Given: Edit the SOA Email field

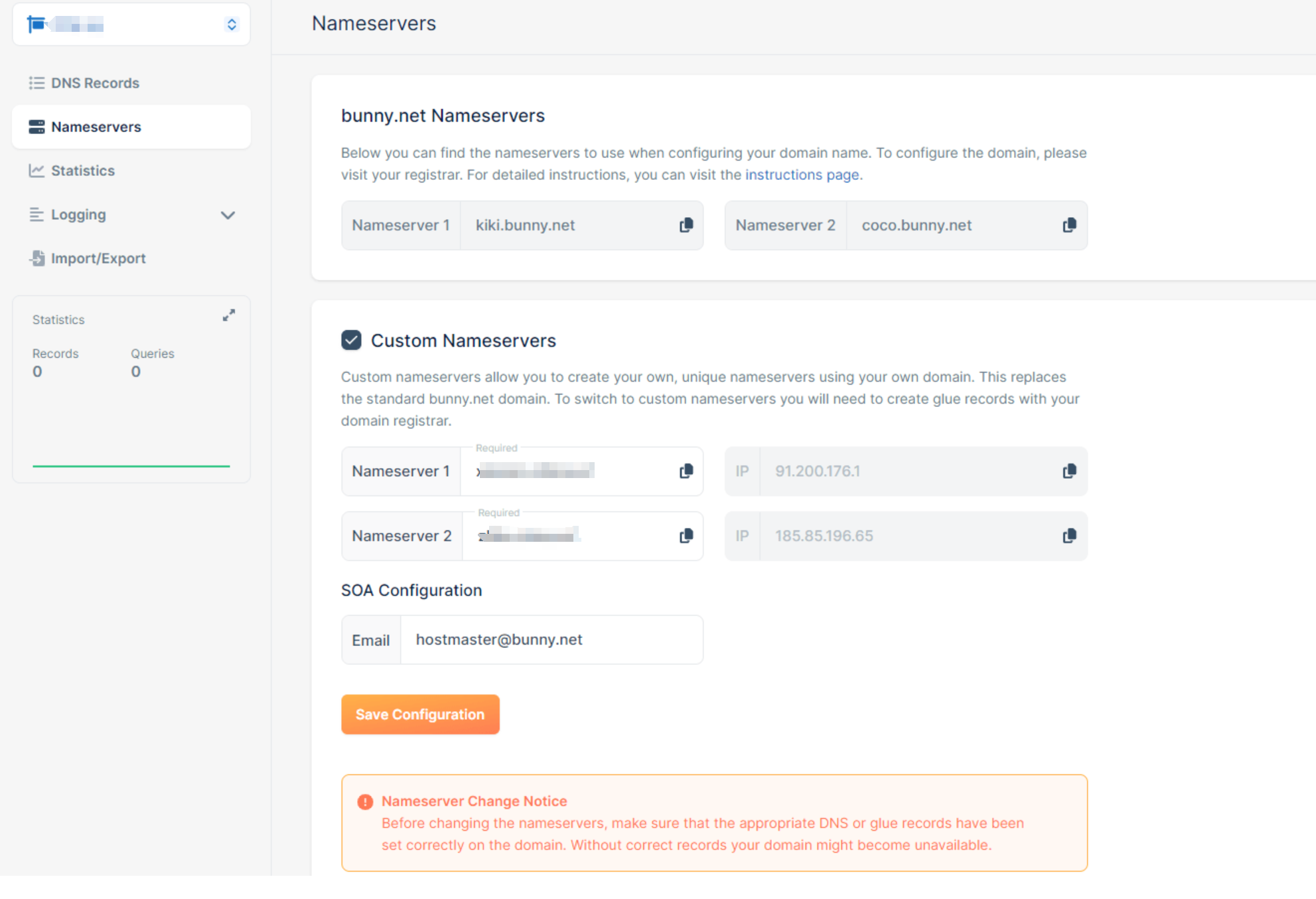Looking at the screenshot, I should [x=551, y=639].
